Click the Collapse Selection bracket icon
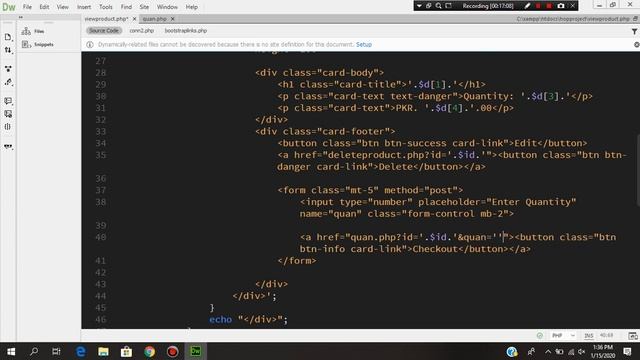640x360 pixels. pos(8,127)
